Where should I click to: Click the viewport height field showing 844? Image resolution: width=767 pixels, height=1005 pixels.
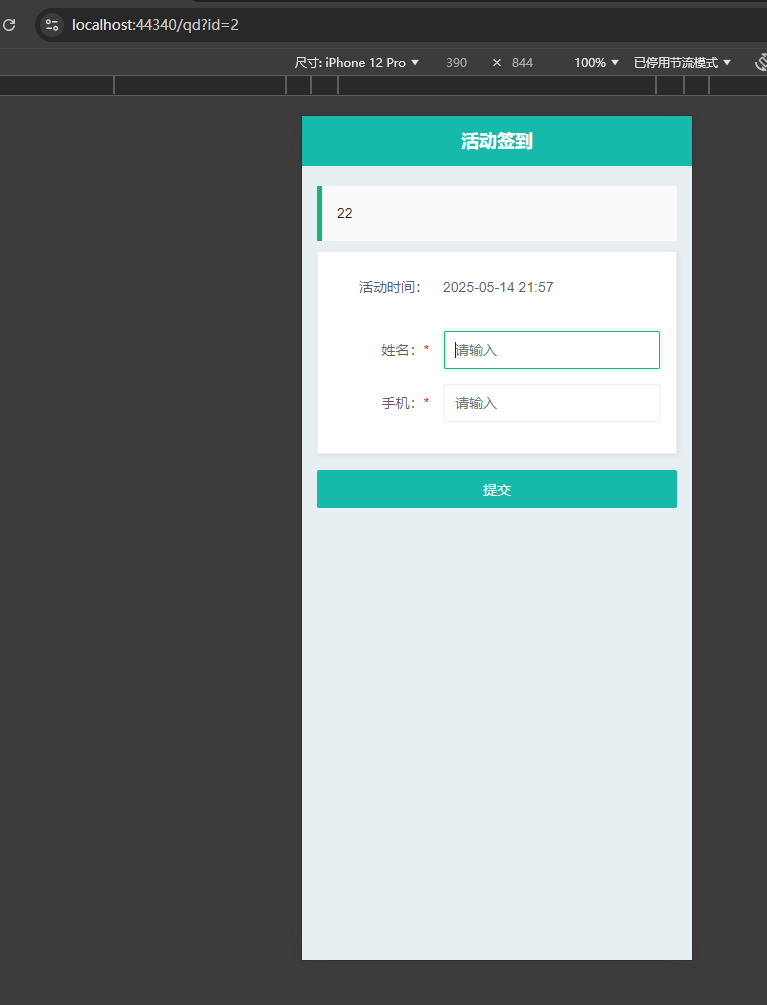pos(522,62)
